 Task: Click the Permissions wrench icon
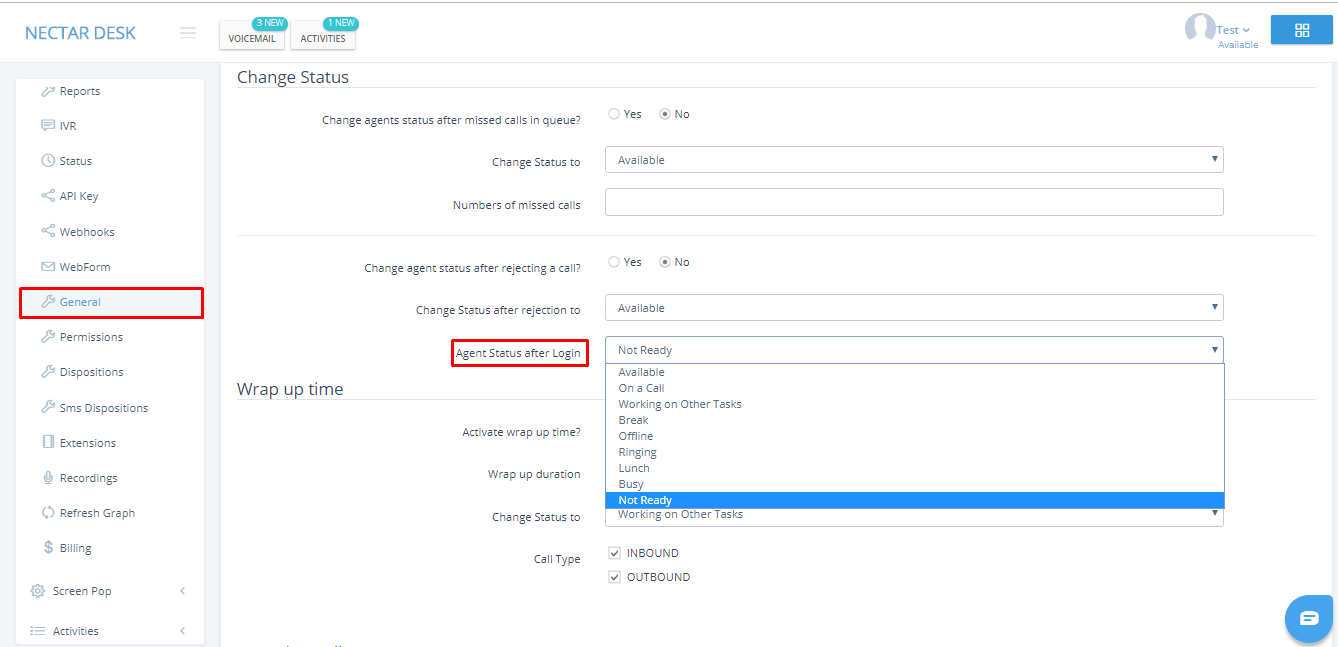click(48, 337)
